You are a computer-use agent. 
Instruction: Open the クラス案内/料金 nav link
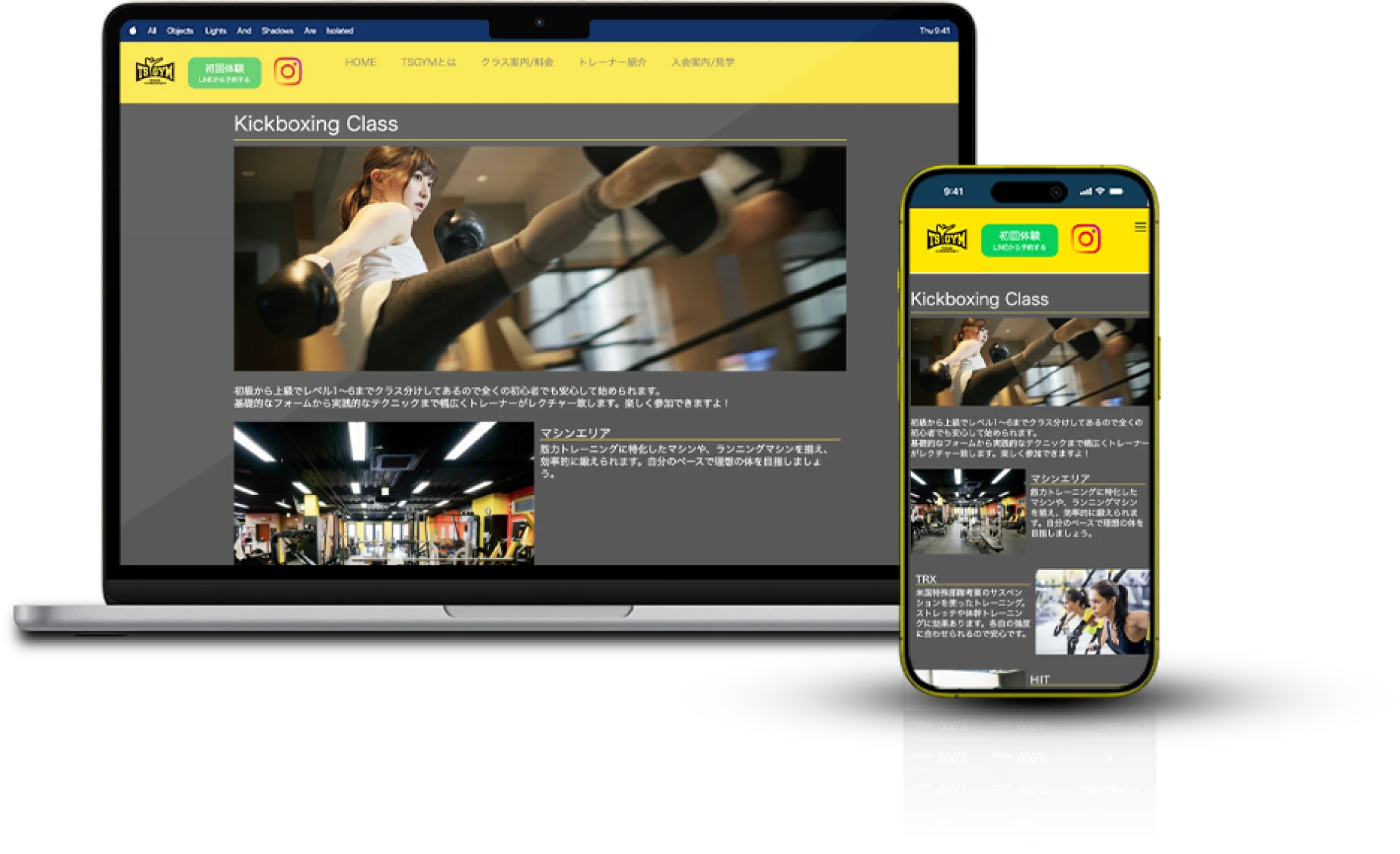point(517,62)
